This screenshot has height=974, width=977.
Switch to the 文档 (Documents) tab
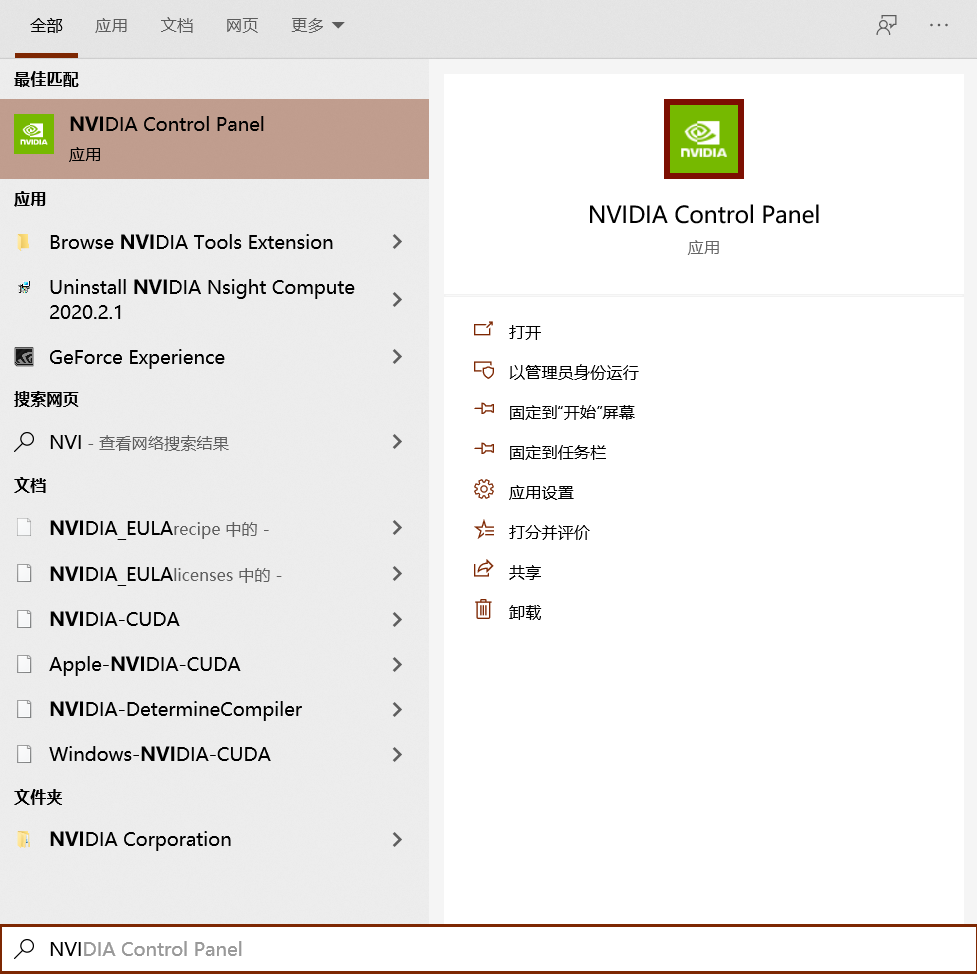[x=176, y=26]
